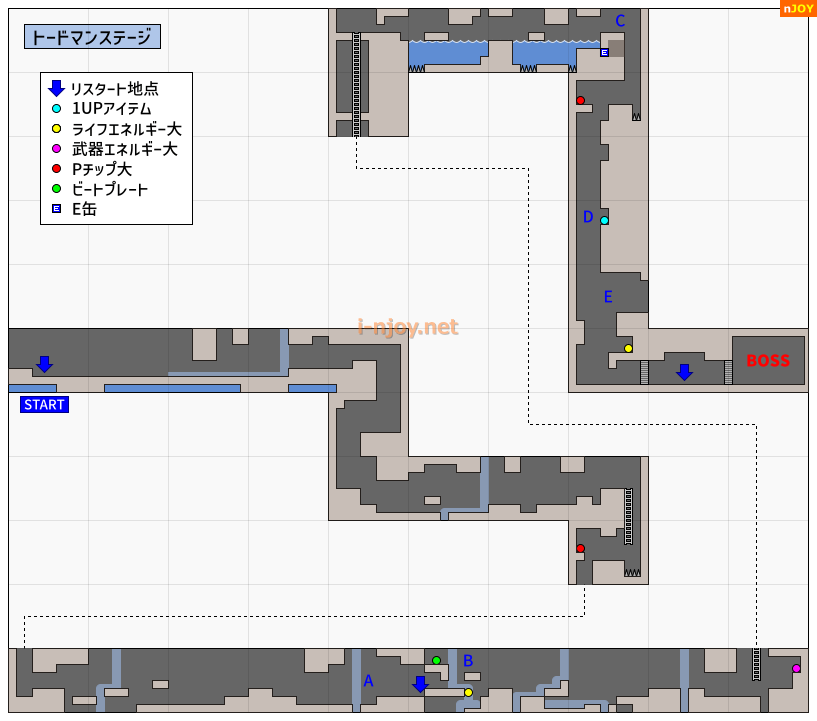Click map marker letter E

click(608, 297)
